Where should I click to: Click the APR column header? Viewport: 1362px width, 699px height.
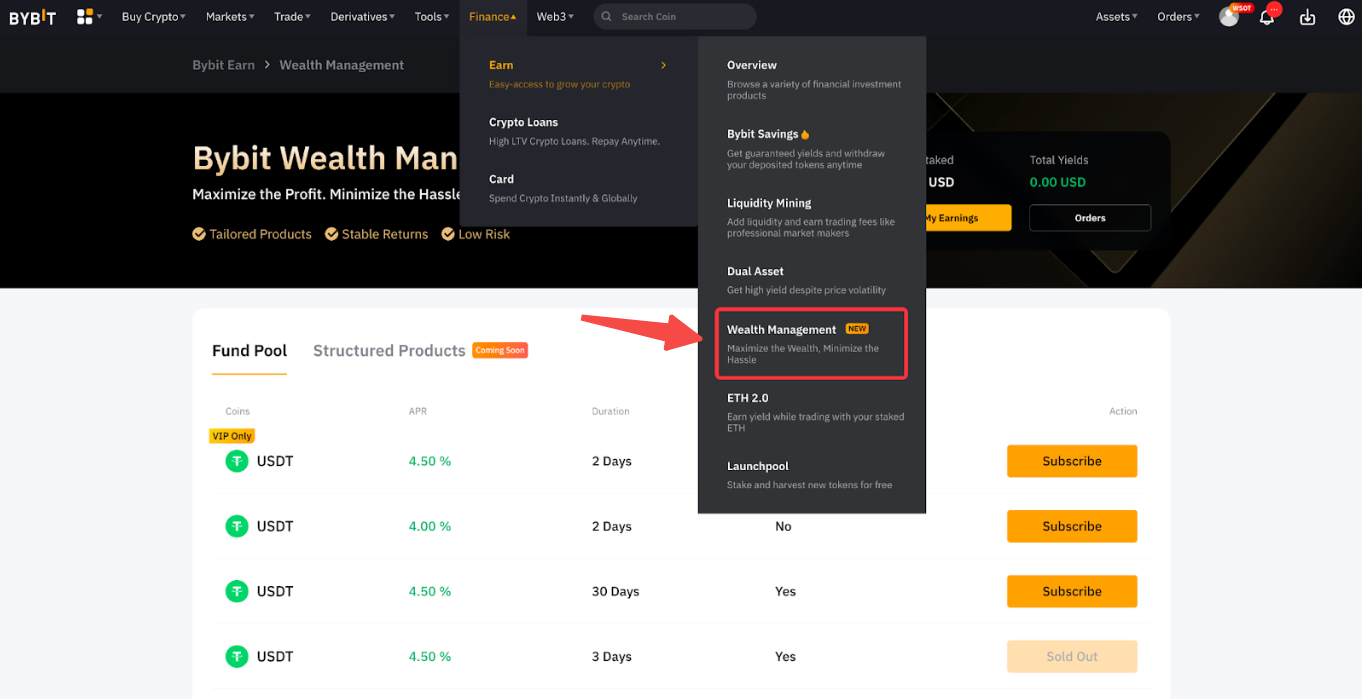(418, 411)
